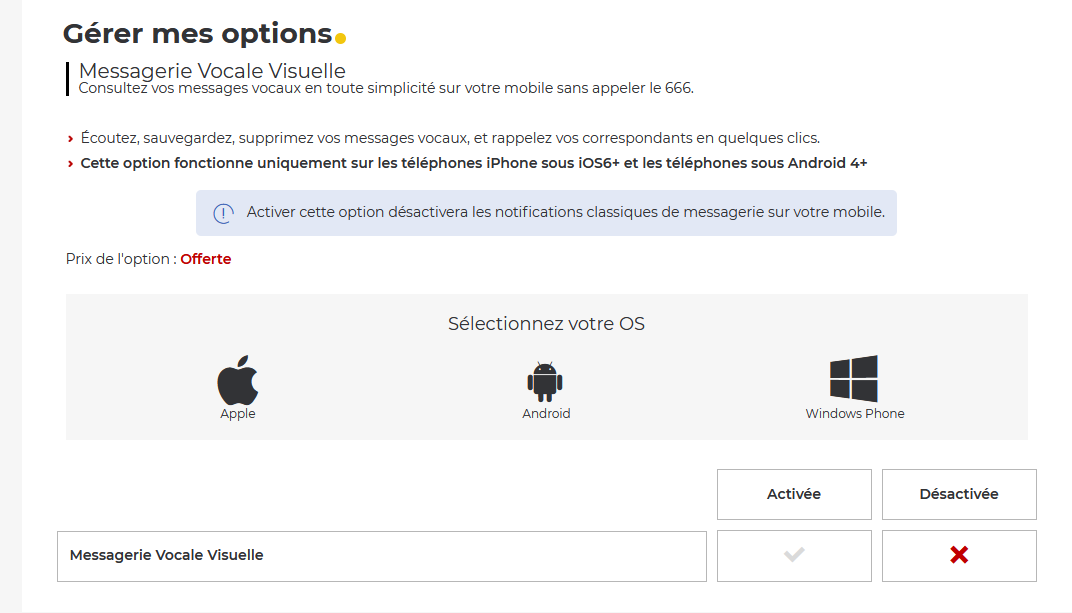Click the "Désactivée" column header
Screen dimensions: 1072x613
click(959, 494)
